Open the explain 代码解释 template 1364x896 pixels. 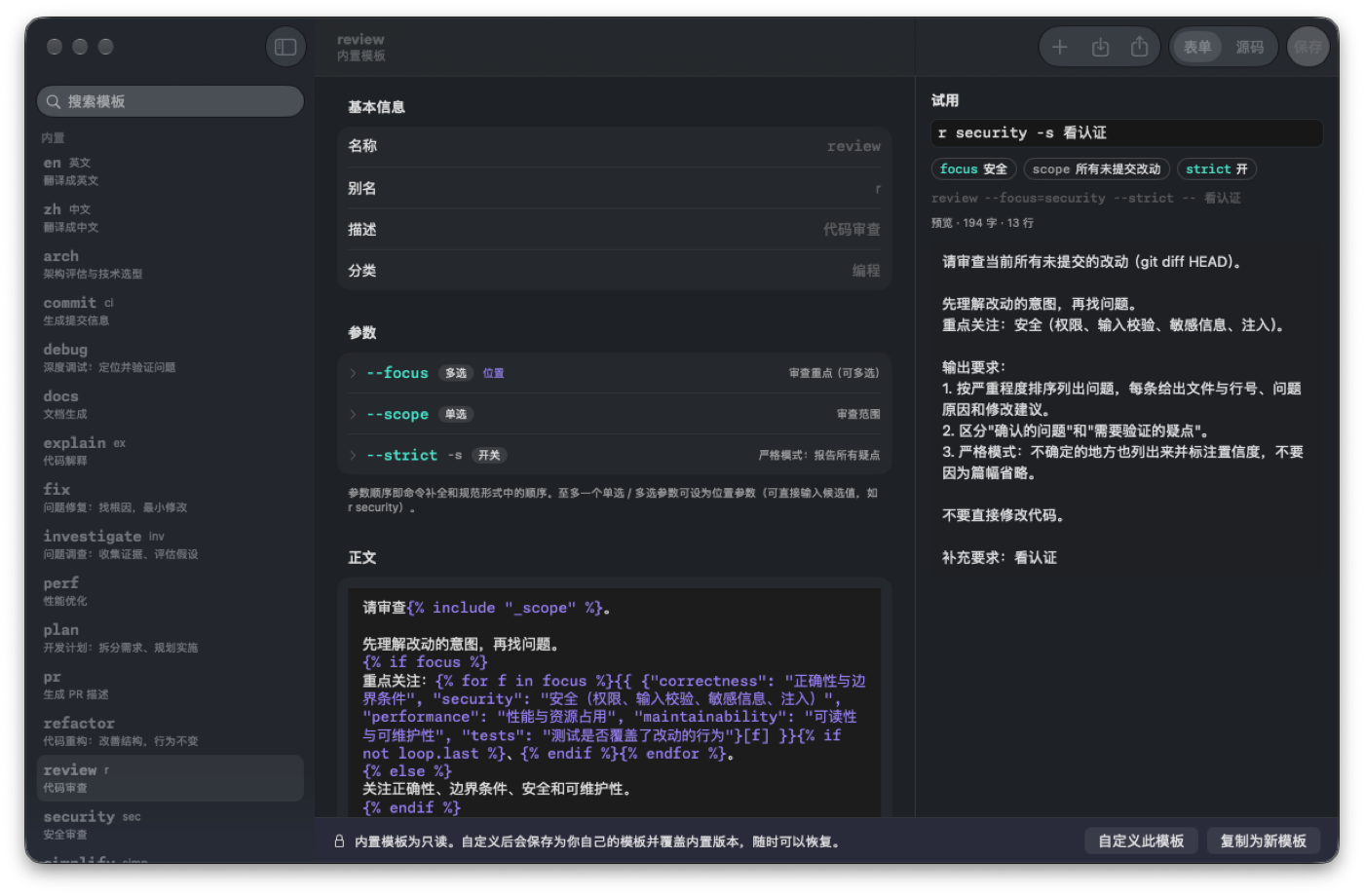[170, 451]
